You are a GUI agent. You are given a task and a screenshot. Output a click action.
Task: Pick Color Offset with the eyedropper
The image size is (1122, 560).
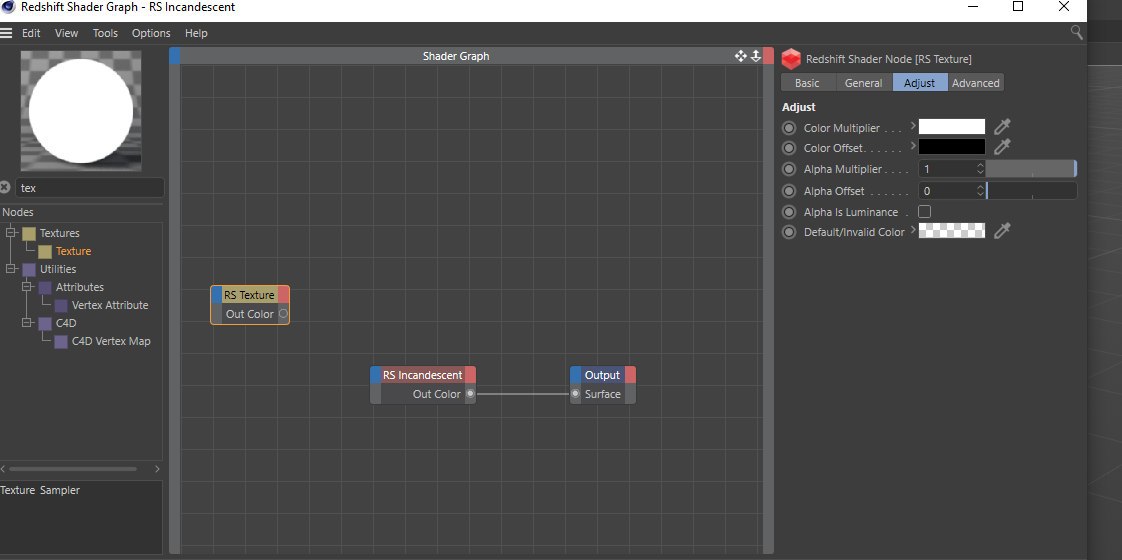pos(1003,147)
